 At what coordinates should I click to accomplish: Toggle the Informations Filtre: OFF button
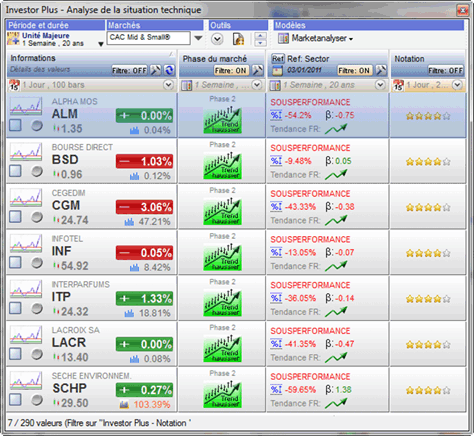coord(129,70)
